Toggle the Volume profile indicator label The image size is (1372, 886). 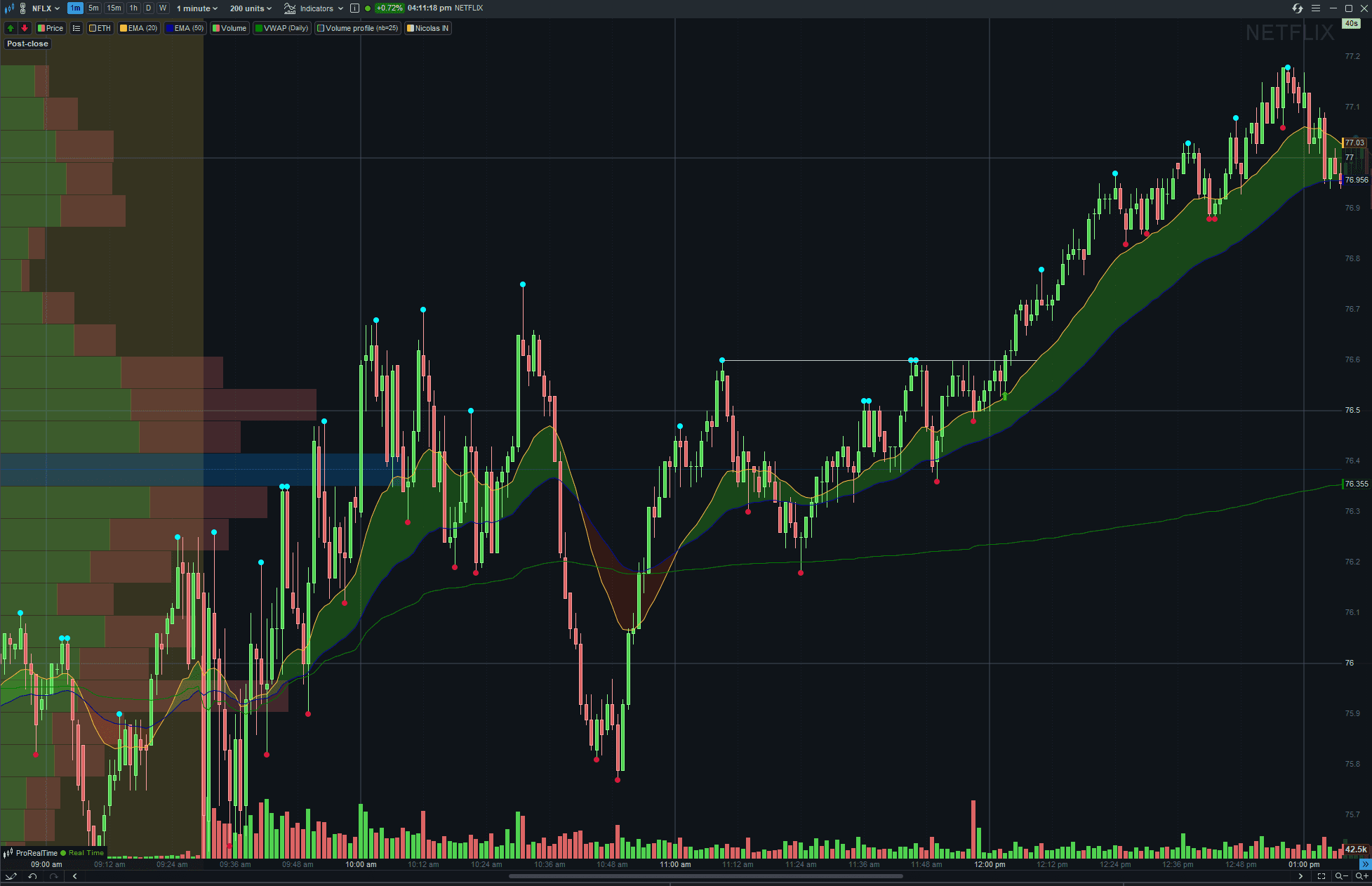tap(358, 28)
